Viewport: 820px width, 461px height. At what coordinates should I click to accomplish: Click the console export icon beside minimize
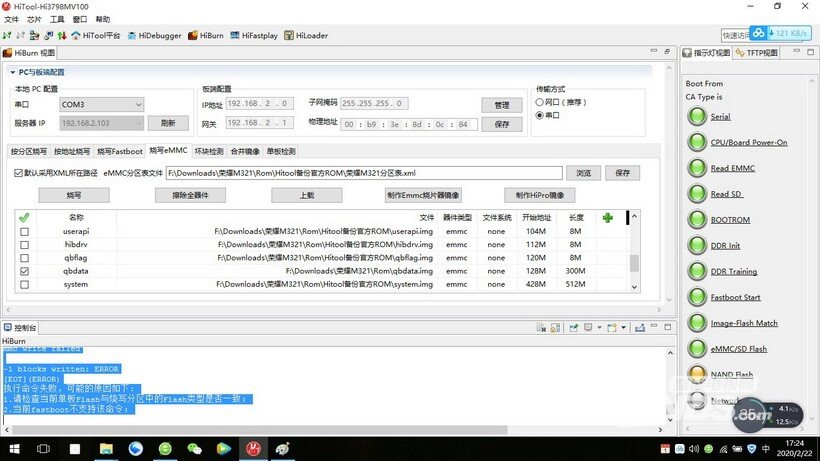[640, 328]
